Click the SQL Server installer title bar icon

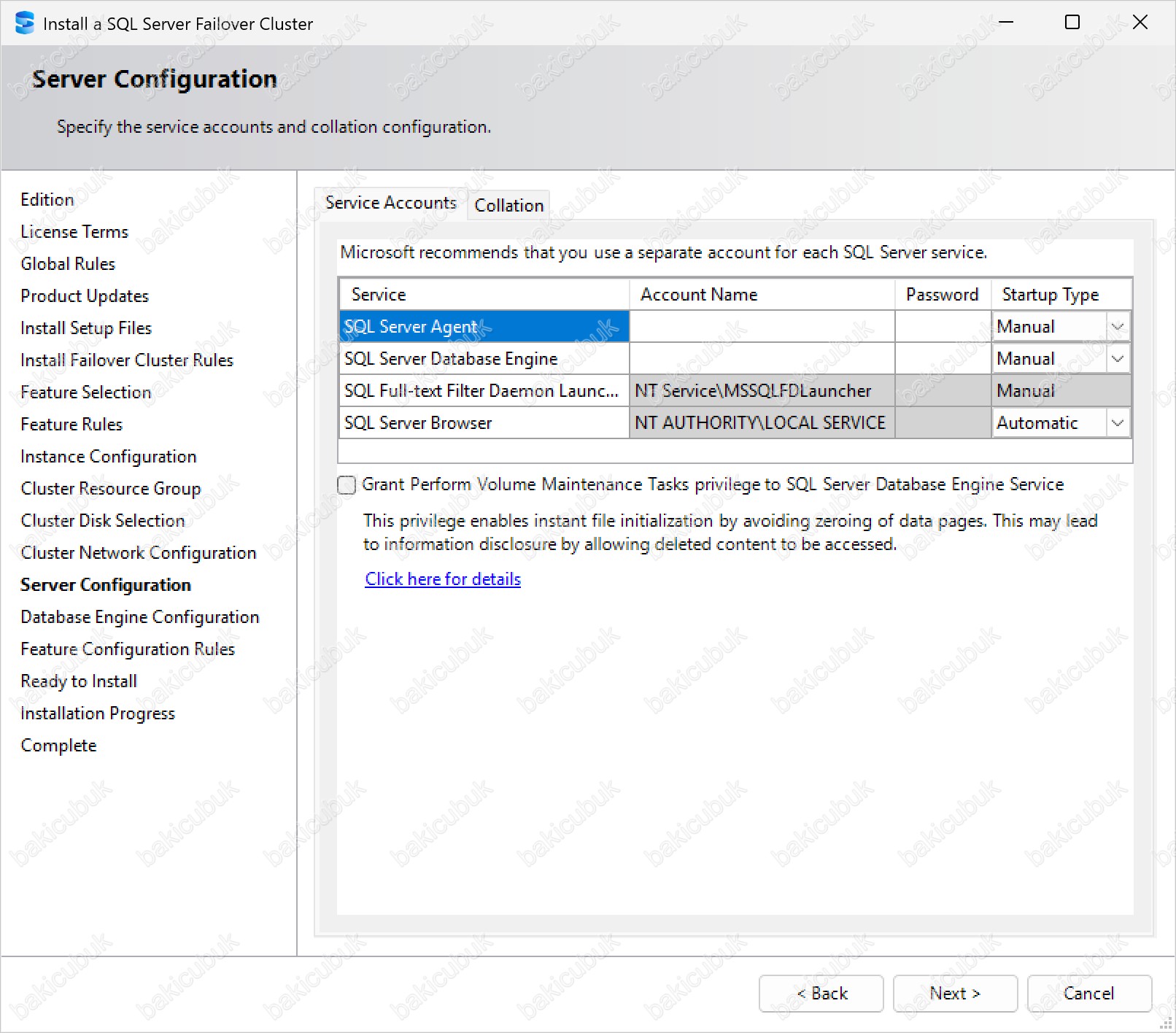click(x=24, y=23)
